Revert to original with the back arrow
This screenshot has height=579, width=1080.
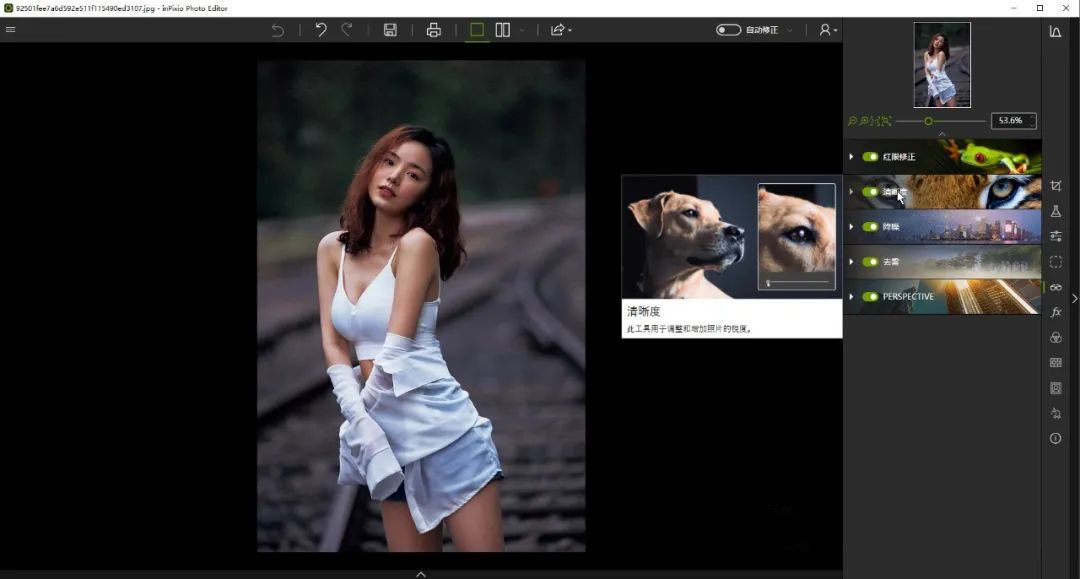(x=278, y=30)
